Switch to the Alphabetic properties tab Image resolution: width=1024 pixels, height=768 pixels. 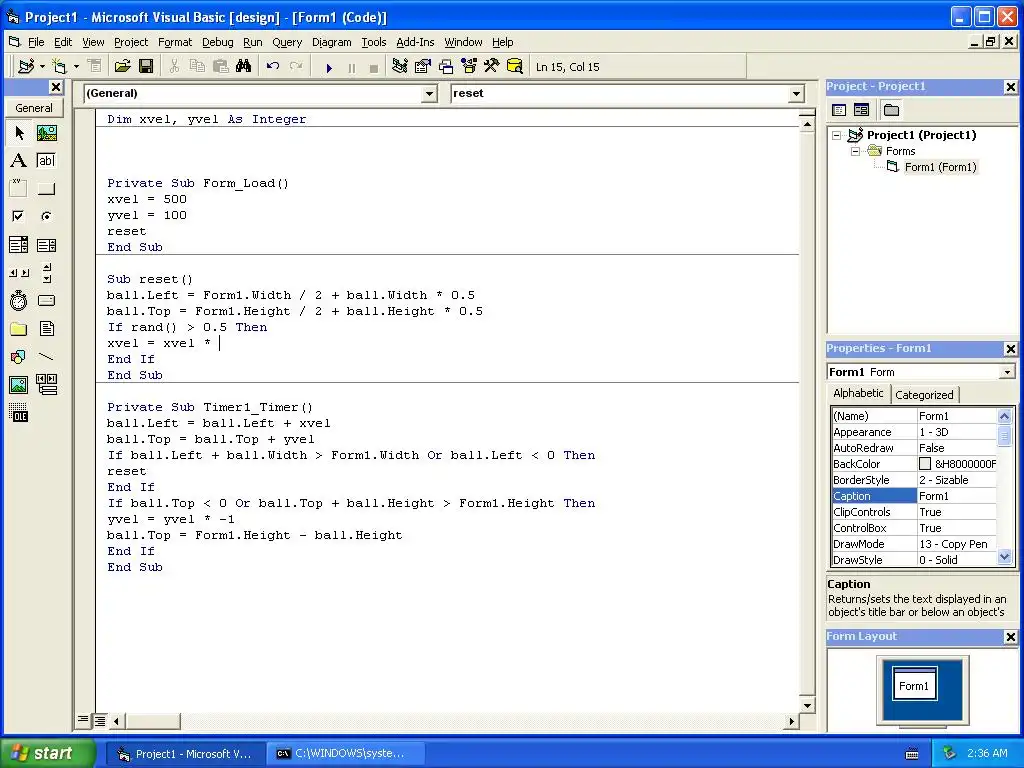858,393
